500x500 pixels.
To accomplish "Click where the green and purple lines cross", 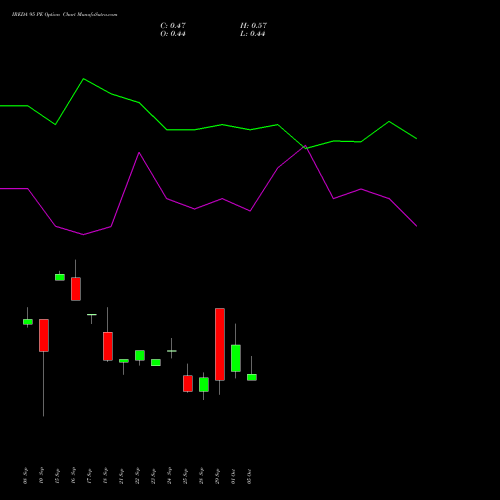I will point(305,147).
